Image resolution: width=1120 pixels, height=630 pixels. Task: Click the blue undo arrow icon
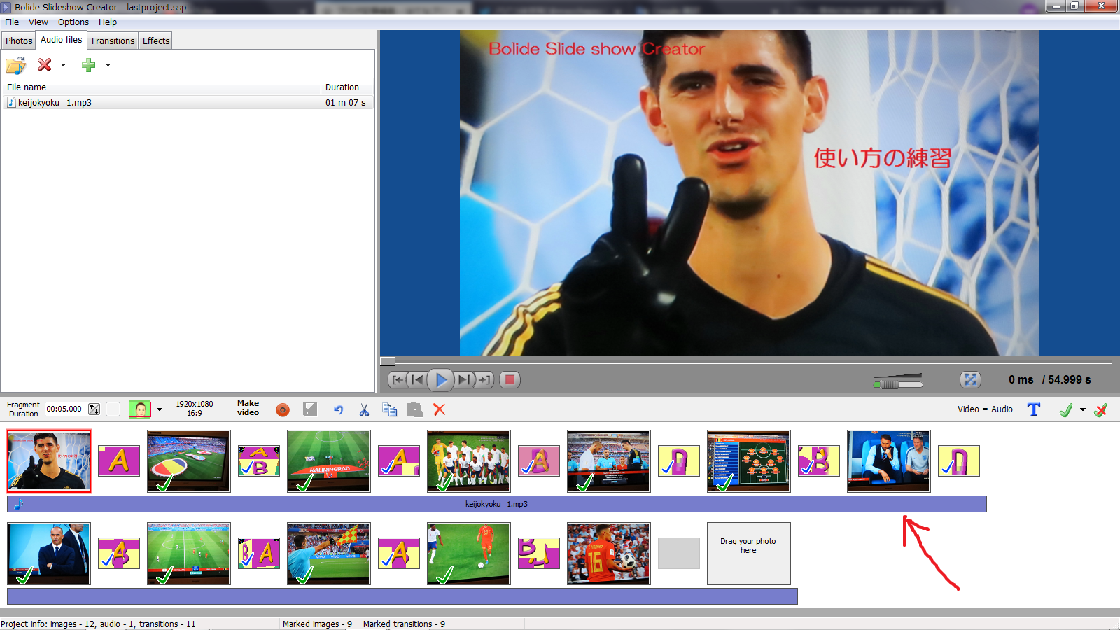coord(339,409)
